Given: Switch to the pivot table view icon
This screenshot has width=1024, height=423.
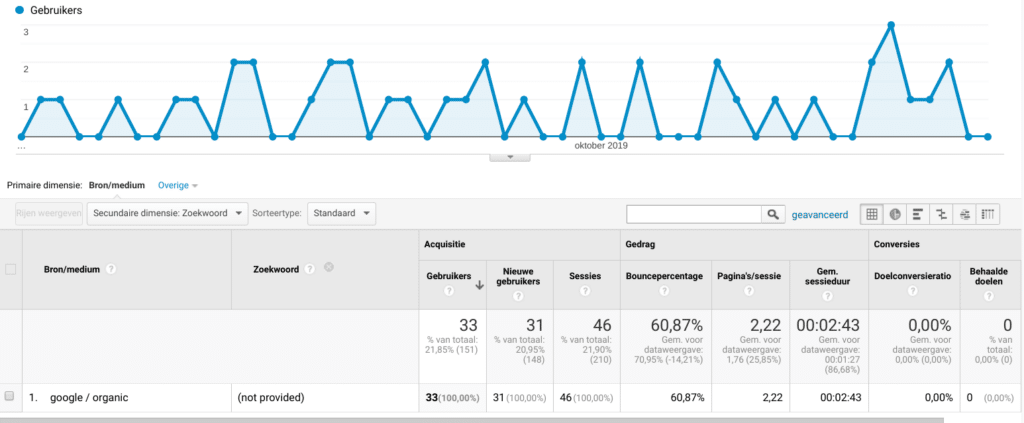Looking at the screenshot, I should 988,214.
